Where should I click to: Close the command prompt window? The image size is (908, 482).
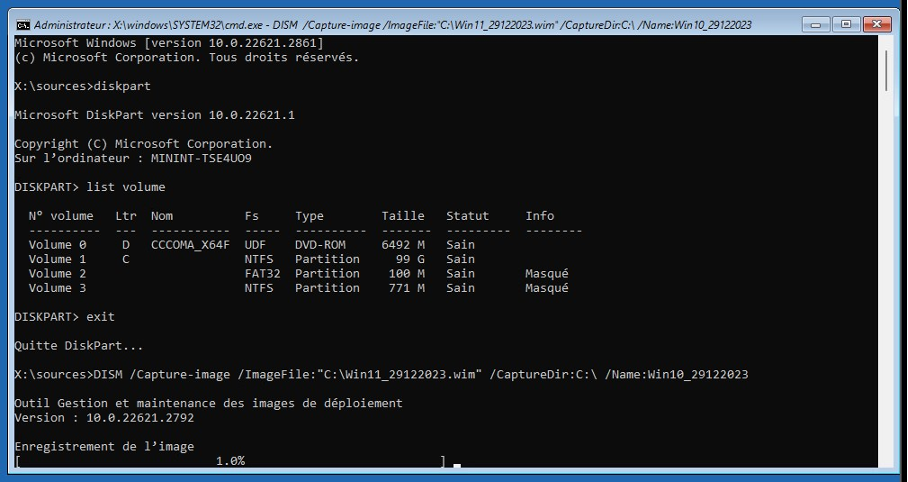tap(877, 24)
